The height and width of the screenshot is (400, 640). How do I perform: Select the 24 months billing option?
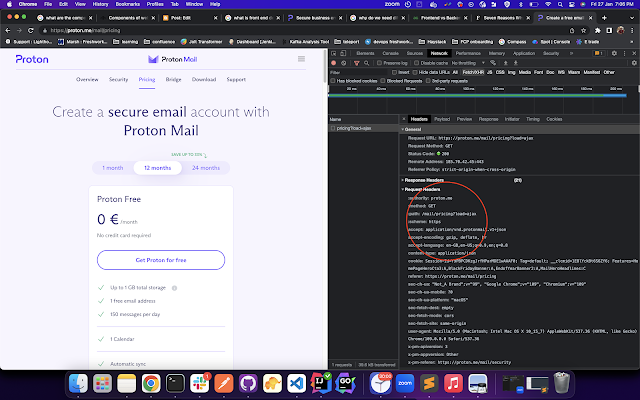(x=206, y=168)
